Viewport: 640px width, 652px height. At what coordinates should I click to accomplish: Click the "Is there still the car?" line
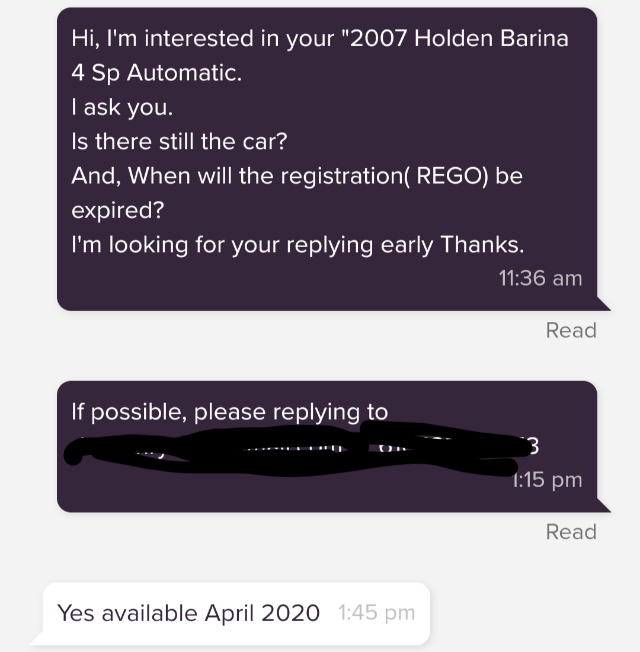pos(179,141)
